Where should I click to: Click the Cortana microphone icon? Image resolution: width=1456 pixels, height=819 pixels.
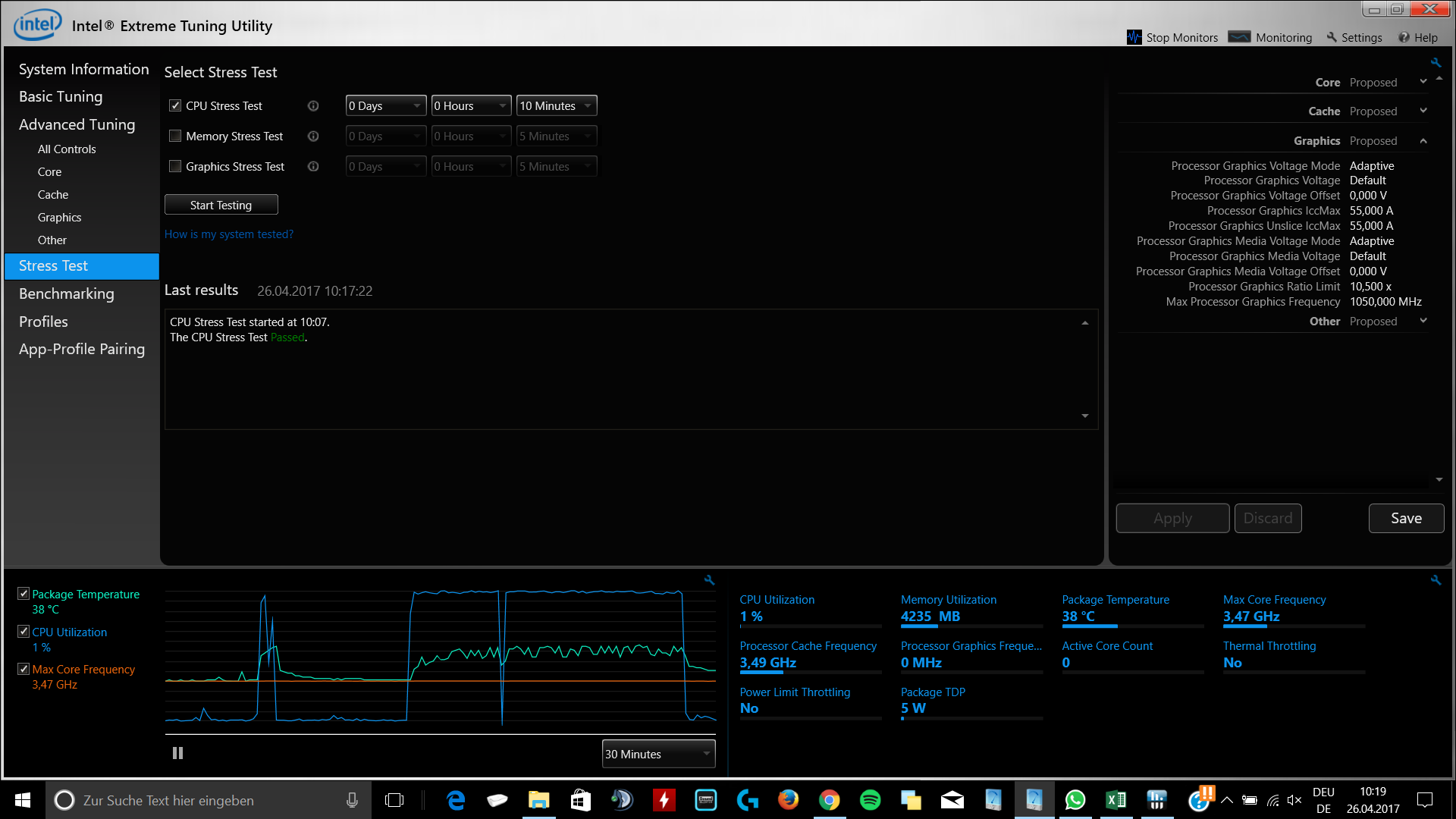tap(352, 800)
